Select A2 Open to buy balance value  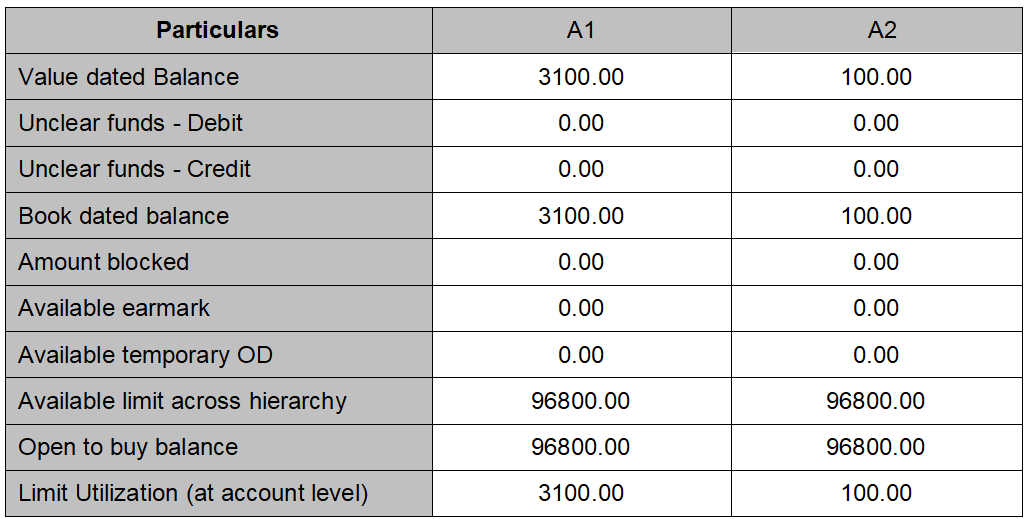click(x=876, y=447)
